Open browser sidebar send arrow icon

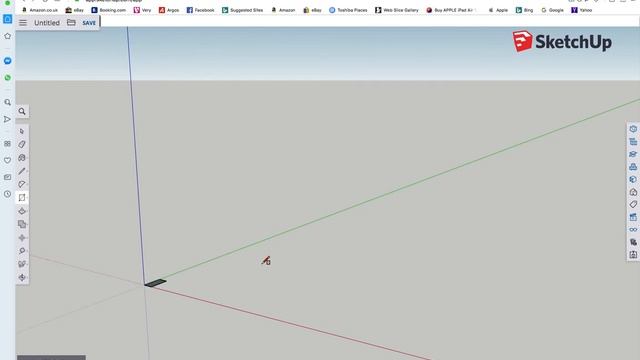[7, 119]
